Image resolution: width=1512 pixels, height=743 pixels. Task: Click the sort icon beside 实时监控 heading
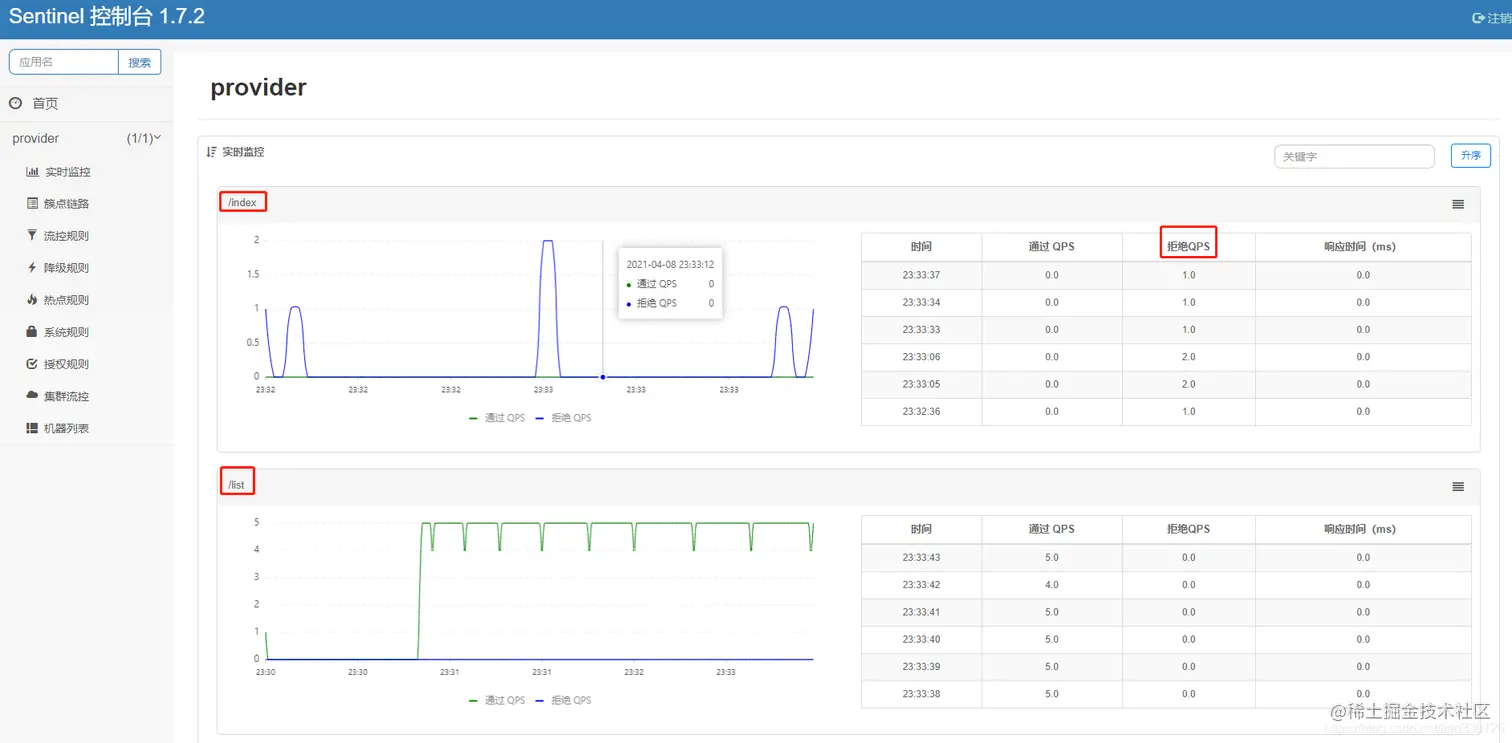pyautogui.click(x=211, y=152)
